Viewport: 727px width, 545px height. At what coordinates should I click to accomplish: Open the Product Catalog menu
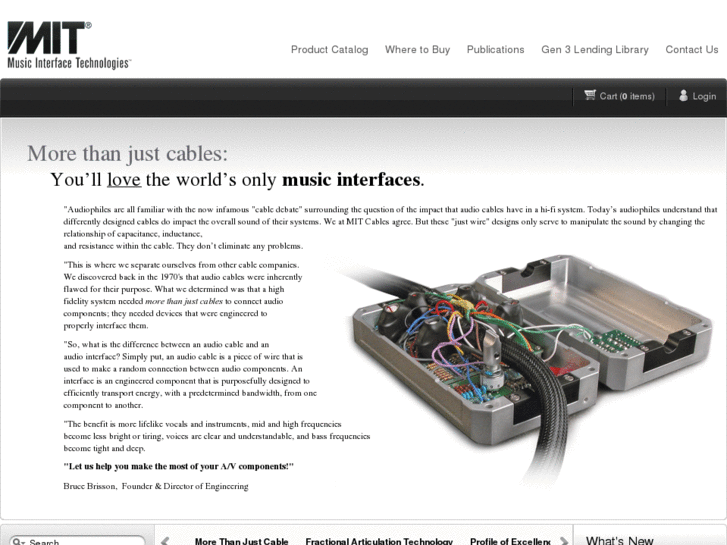tap(329, 50)
